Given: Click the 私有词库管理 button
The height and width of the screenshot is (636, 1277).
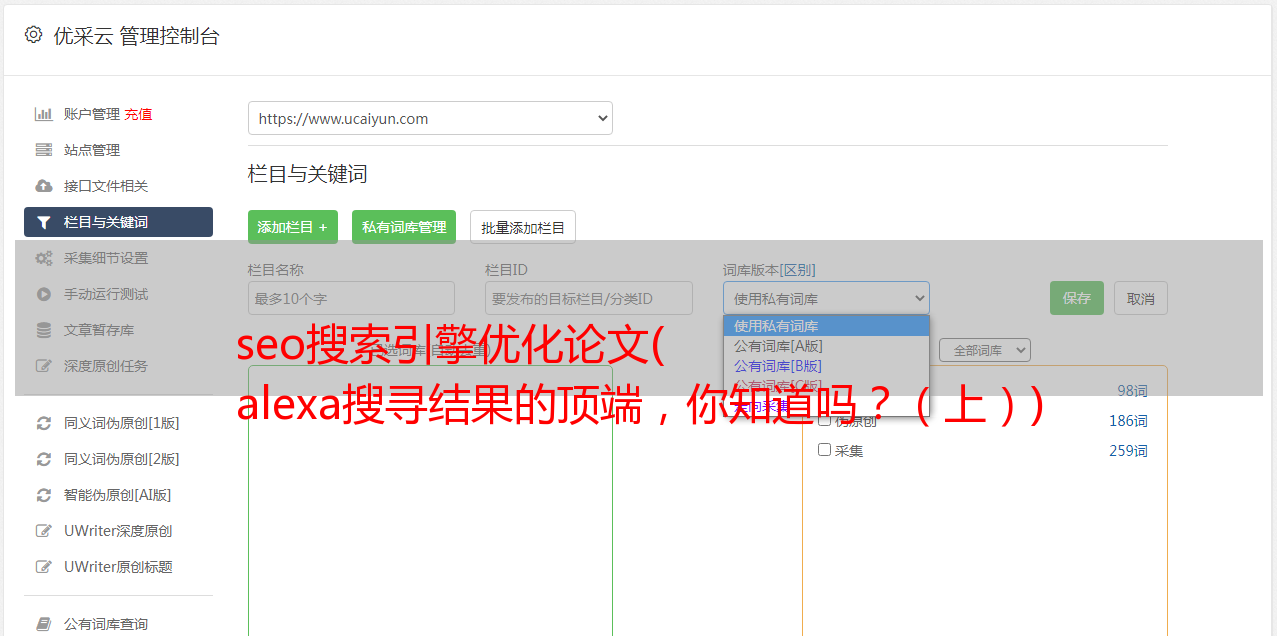Looking at the screenshot, I should 404,227.
